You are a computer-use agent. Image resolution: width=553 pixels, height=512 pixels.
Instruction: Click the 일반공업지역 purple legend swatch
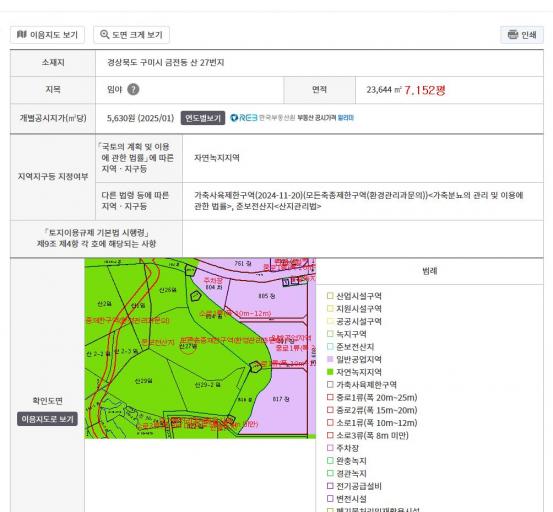click(x=330, y=359)
